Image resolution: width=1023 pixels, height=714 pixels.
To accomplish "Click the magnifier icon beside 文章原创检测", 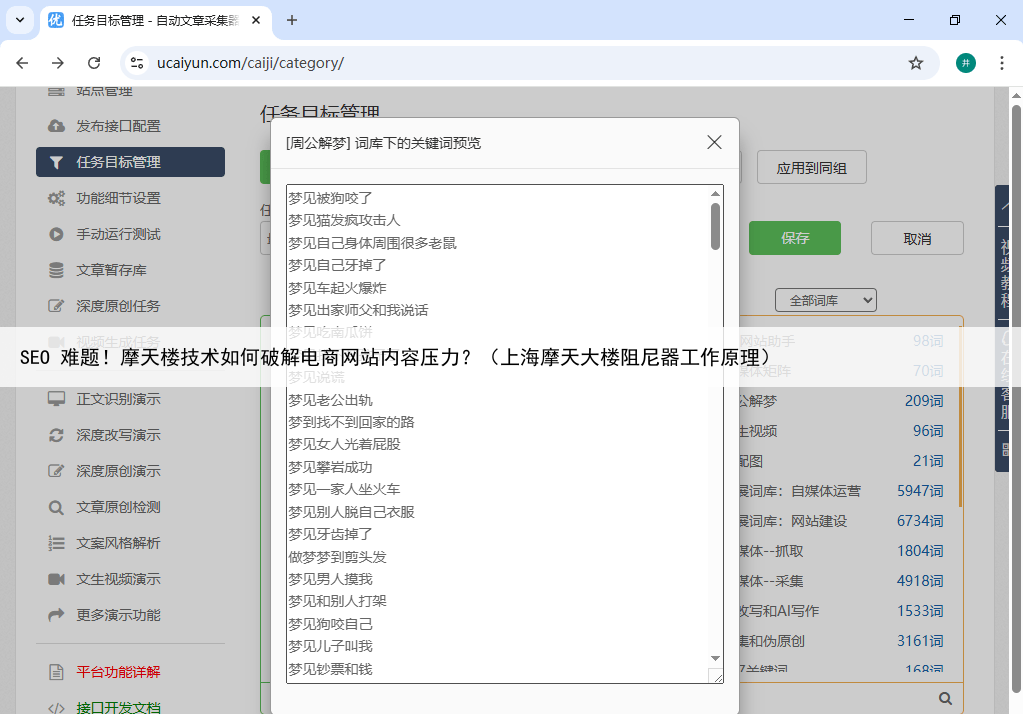I will pos(57,507).
